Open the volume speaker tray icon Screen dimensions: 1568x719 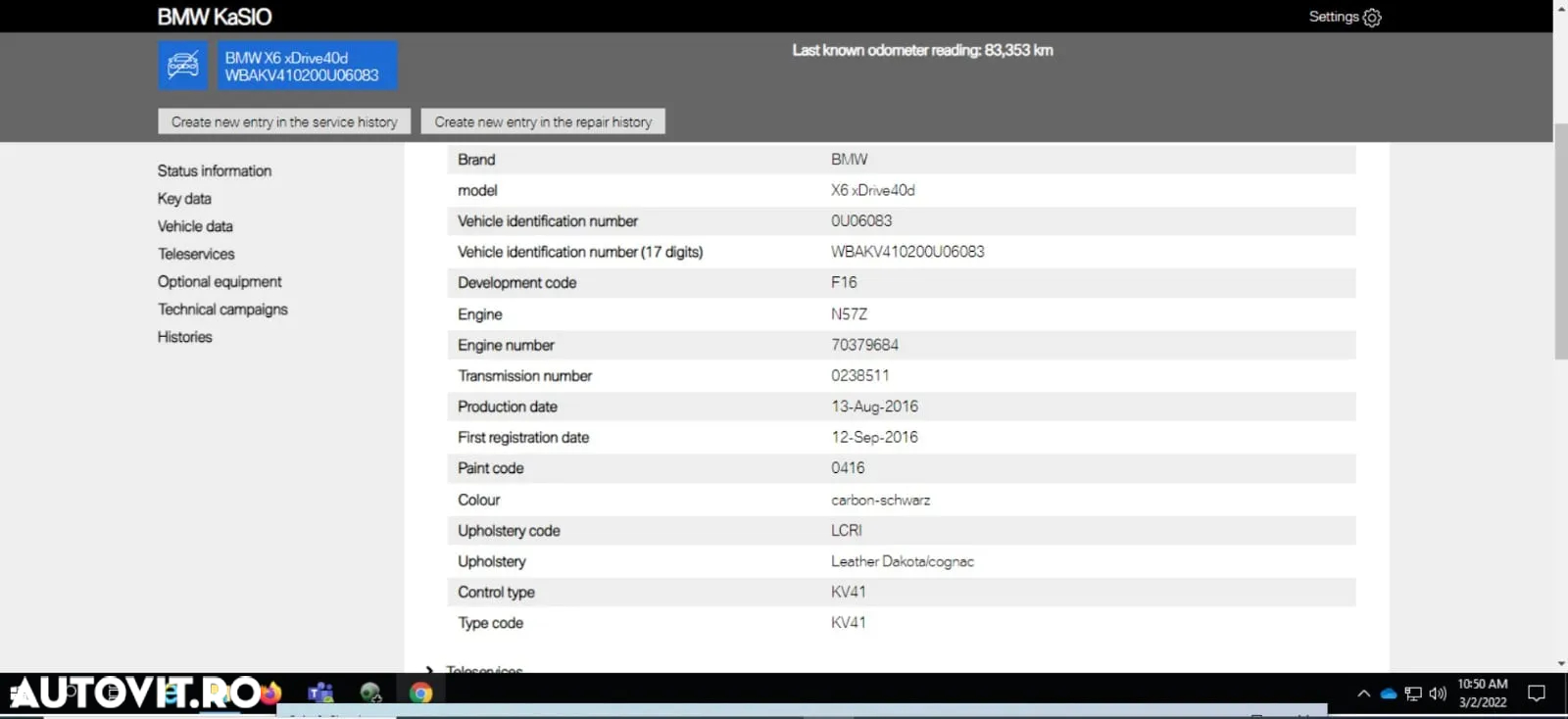[1438, 694]
